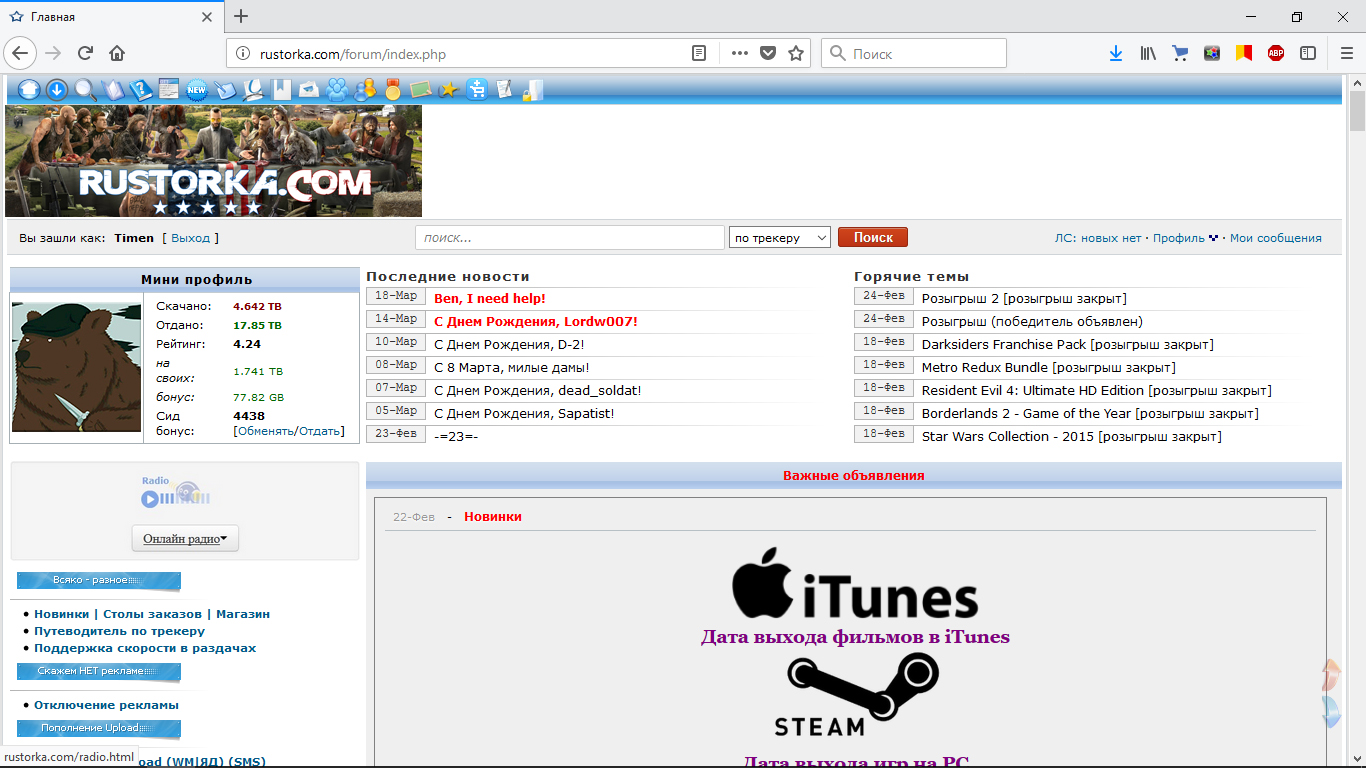Click the magnifying glass icon in forum toolbar
Screen dimensions: 1366x768
click(85, 90)
